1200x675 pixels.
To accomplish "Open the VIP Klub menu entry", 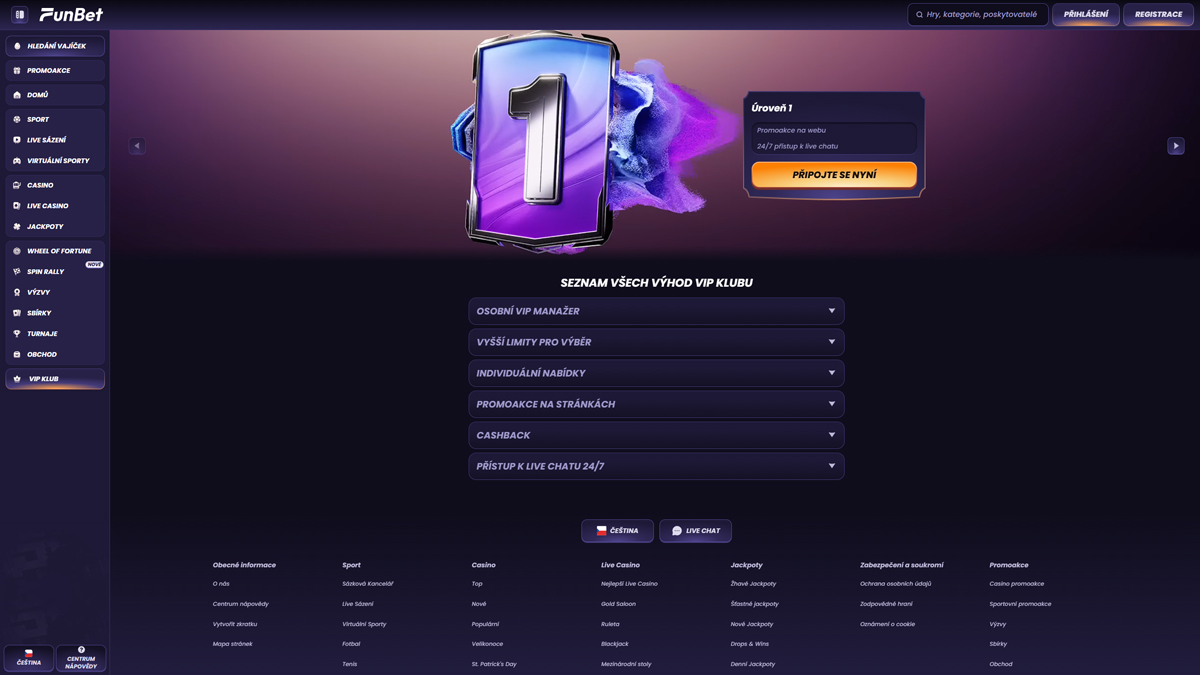I will [x=42, y=379].
